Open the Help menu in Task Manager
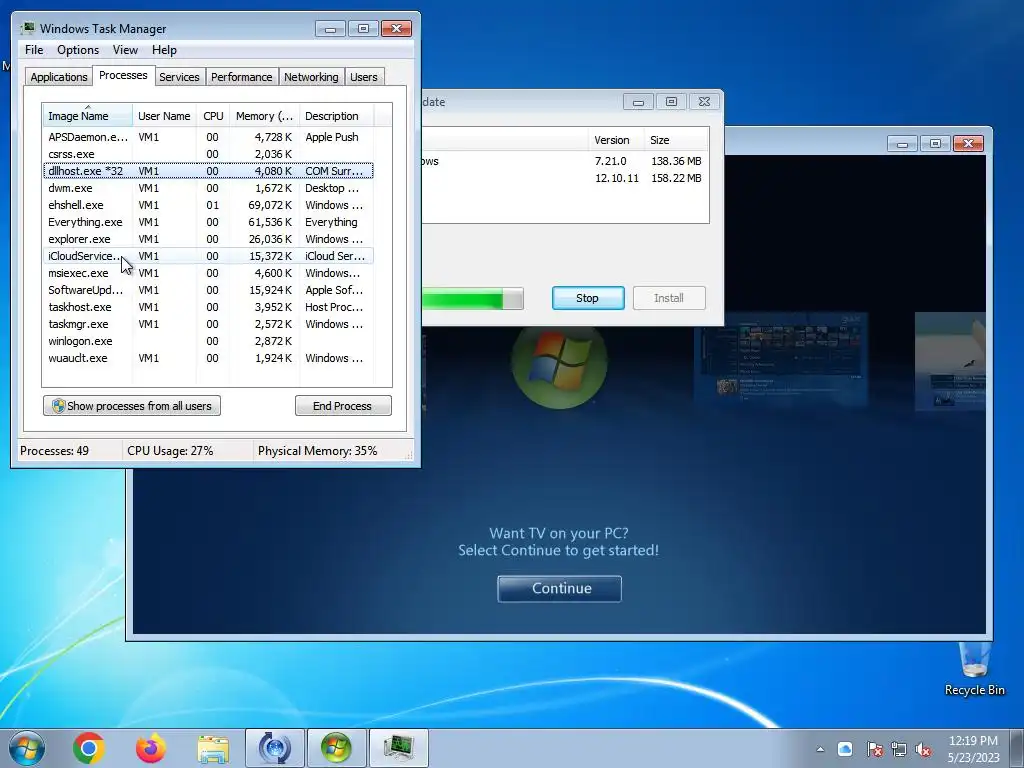This screenshot has width=1024, height=768. click(x=164, y=50)
